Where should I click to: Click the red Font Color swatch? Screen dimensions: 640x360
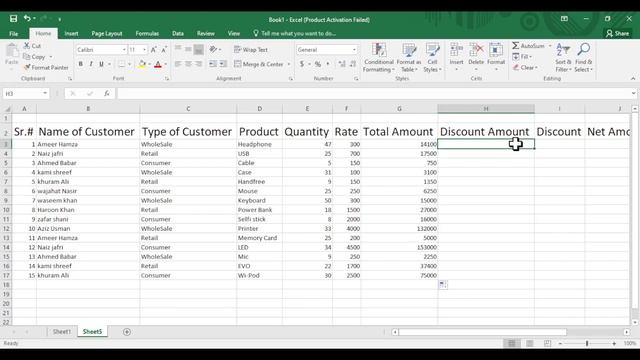click(x=158, y=64)
